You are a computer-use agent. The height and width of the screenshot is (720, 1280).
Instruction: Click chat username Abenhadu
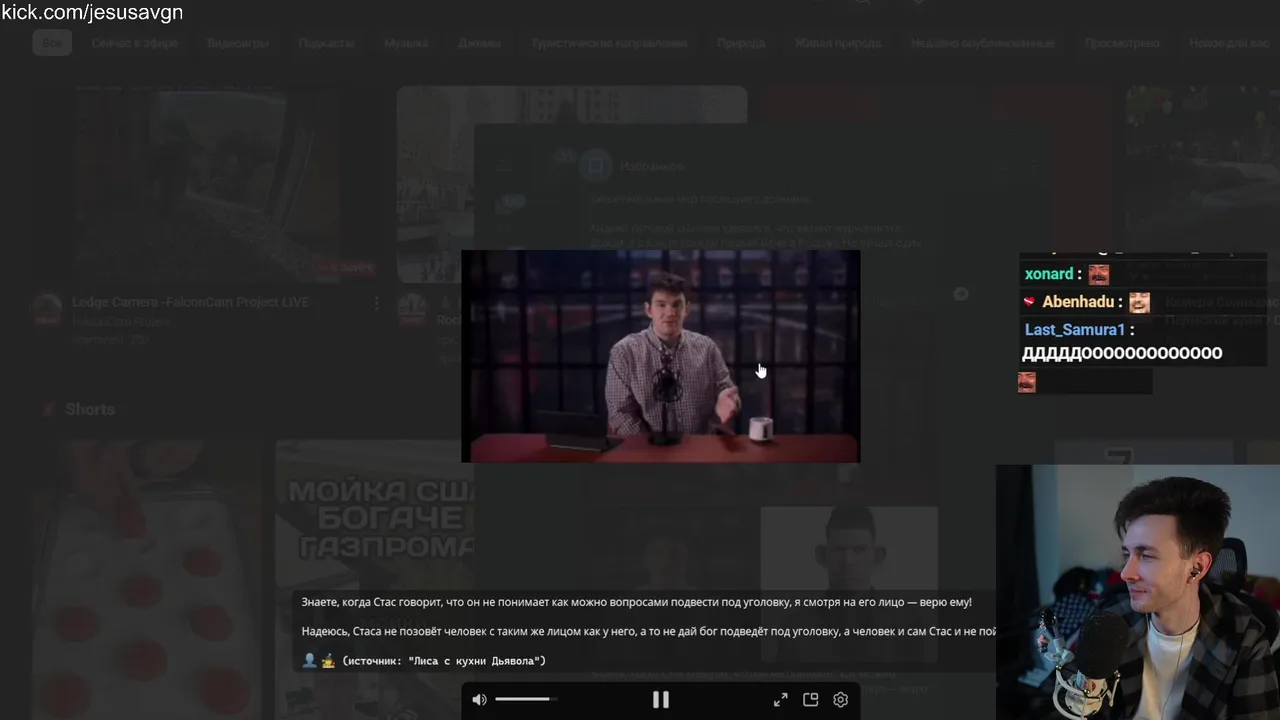tap(1078, 302)
